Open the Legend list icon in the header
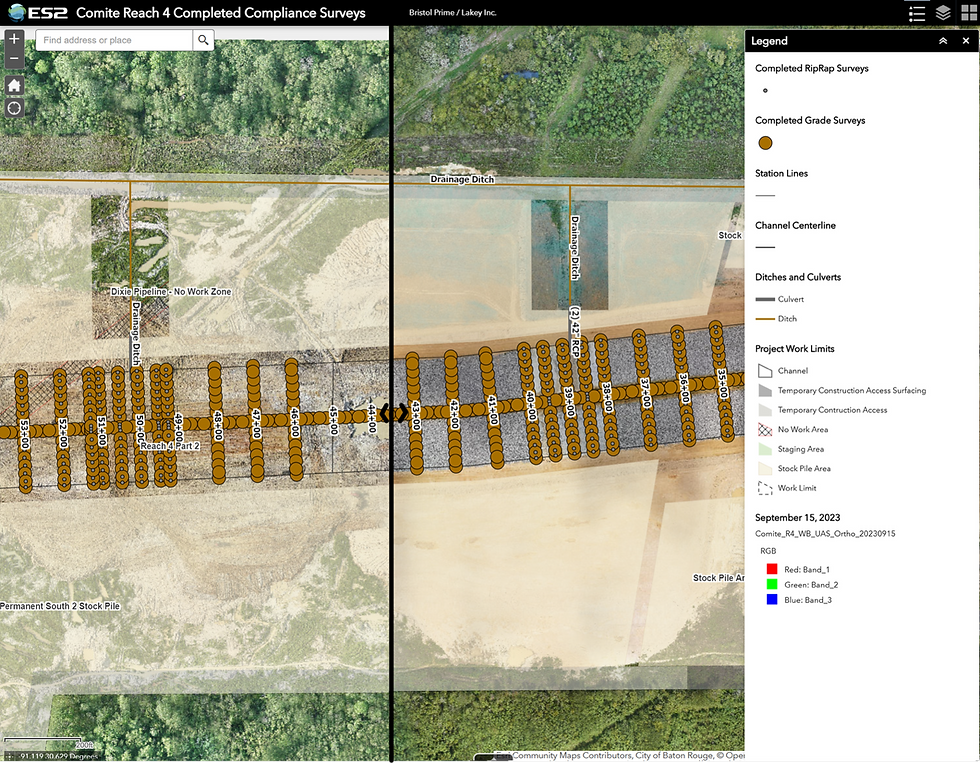This screenshot has width=980, height=763. click(917, 13)
